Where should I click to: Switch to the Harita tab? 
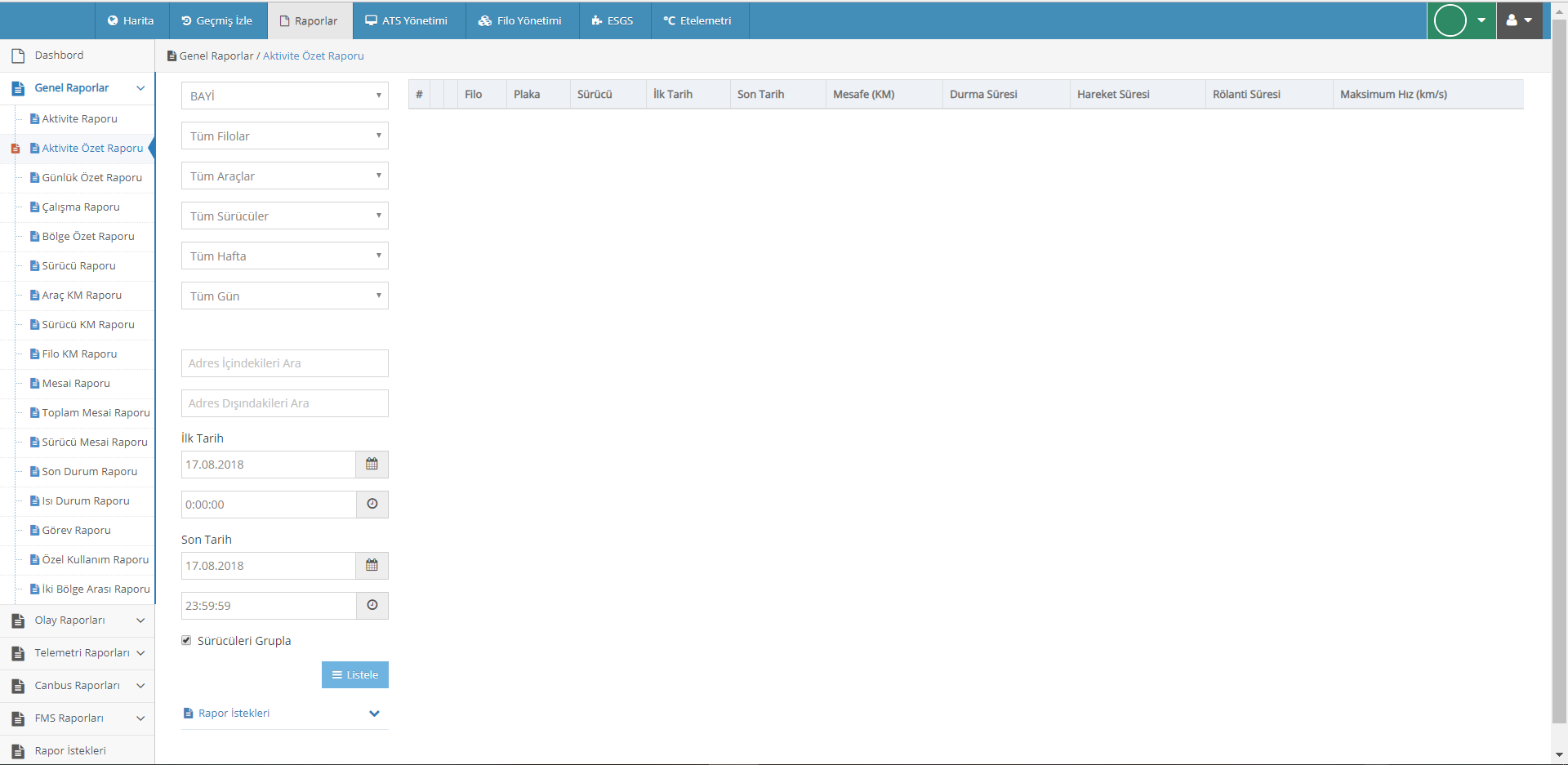pyautogui.click(x=131, y=20)
